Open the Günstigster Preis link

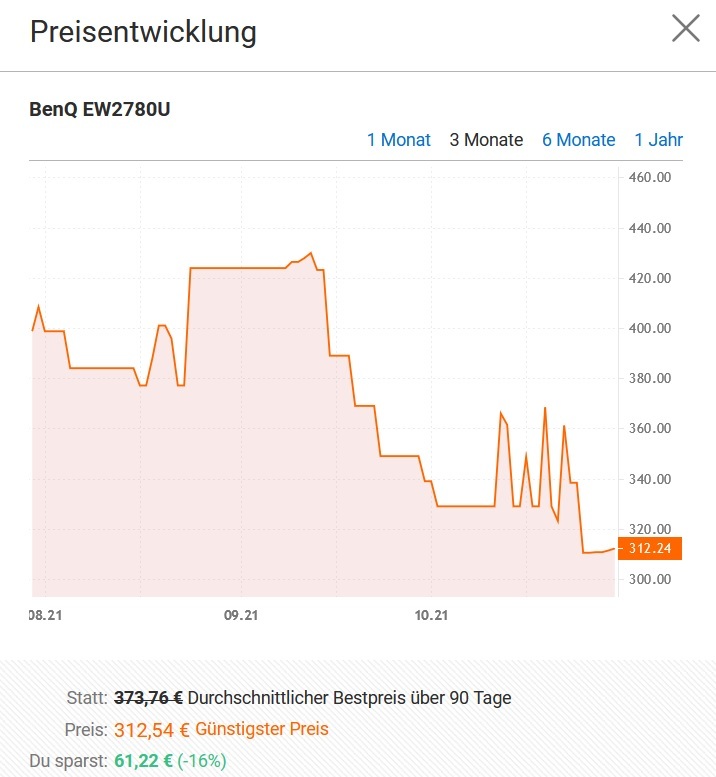coord(262,729)
